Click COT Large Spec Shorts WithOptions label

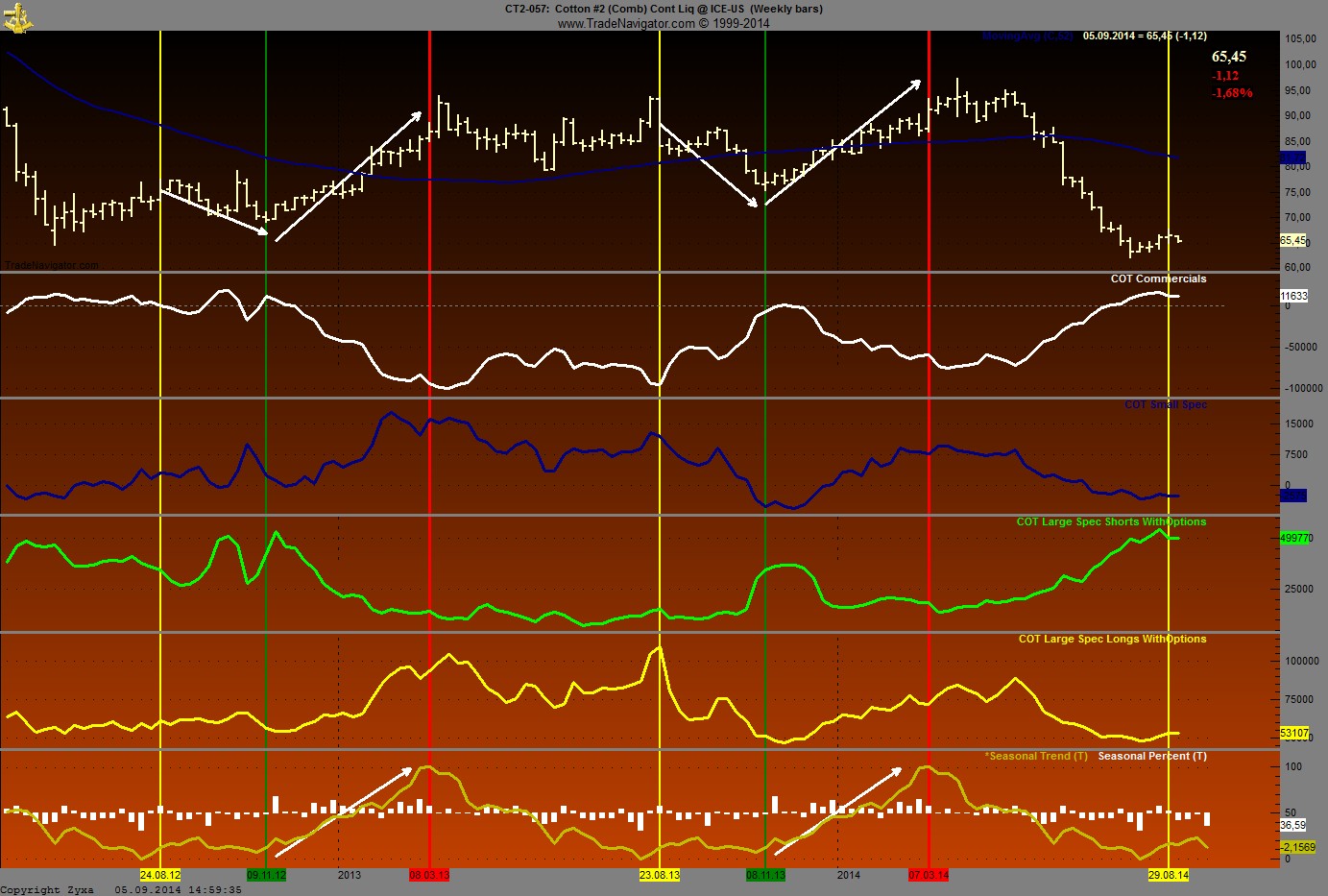pyautogui.click(x=1111, y=521)
